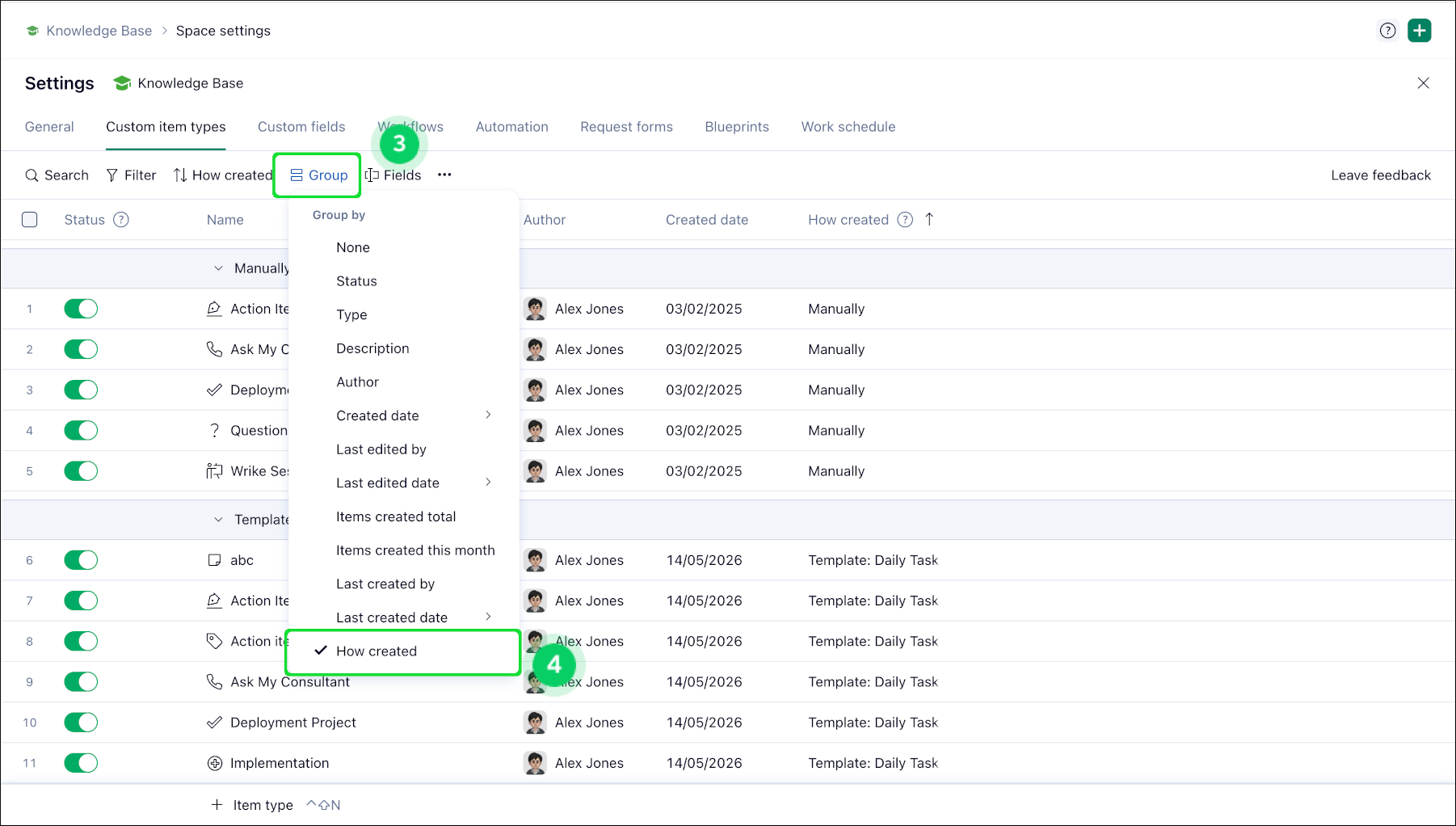The height and width of the screenshot is (826, 1456).
Task: Click the Leave feedback link
Action: (x=1381, y=175)
